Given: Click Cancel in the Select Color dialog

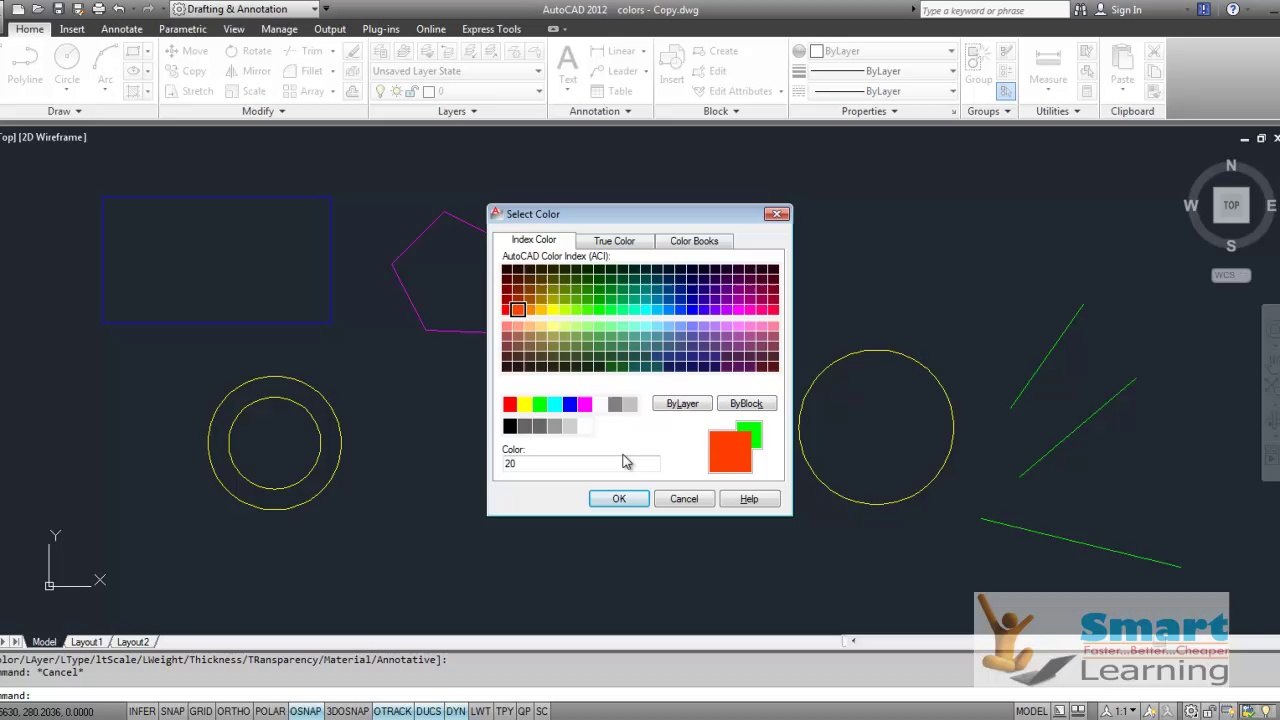Looking at the screenshot, I should click(x=684, y=499).
